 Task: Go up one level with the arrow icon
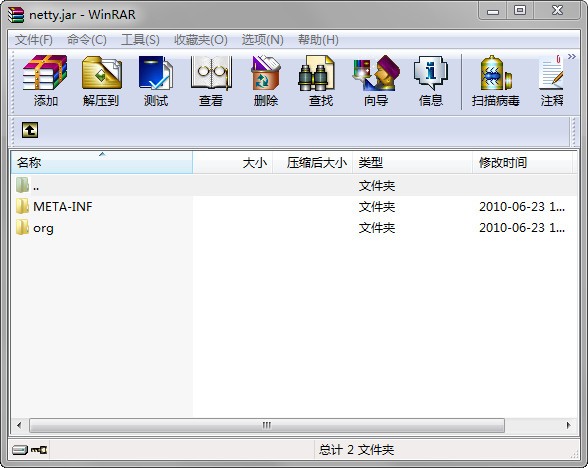[x=30, y=130]
